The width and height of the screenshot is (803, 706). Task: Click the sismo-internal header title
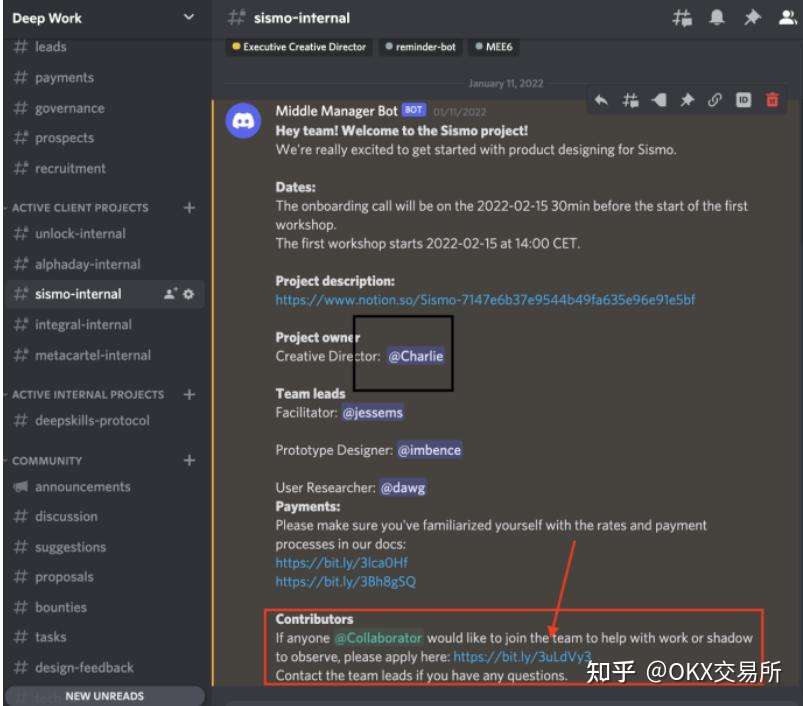[x=302, y=18]
